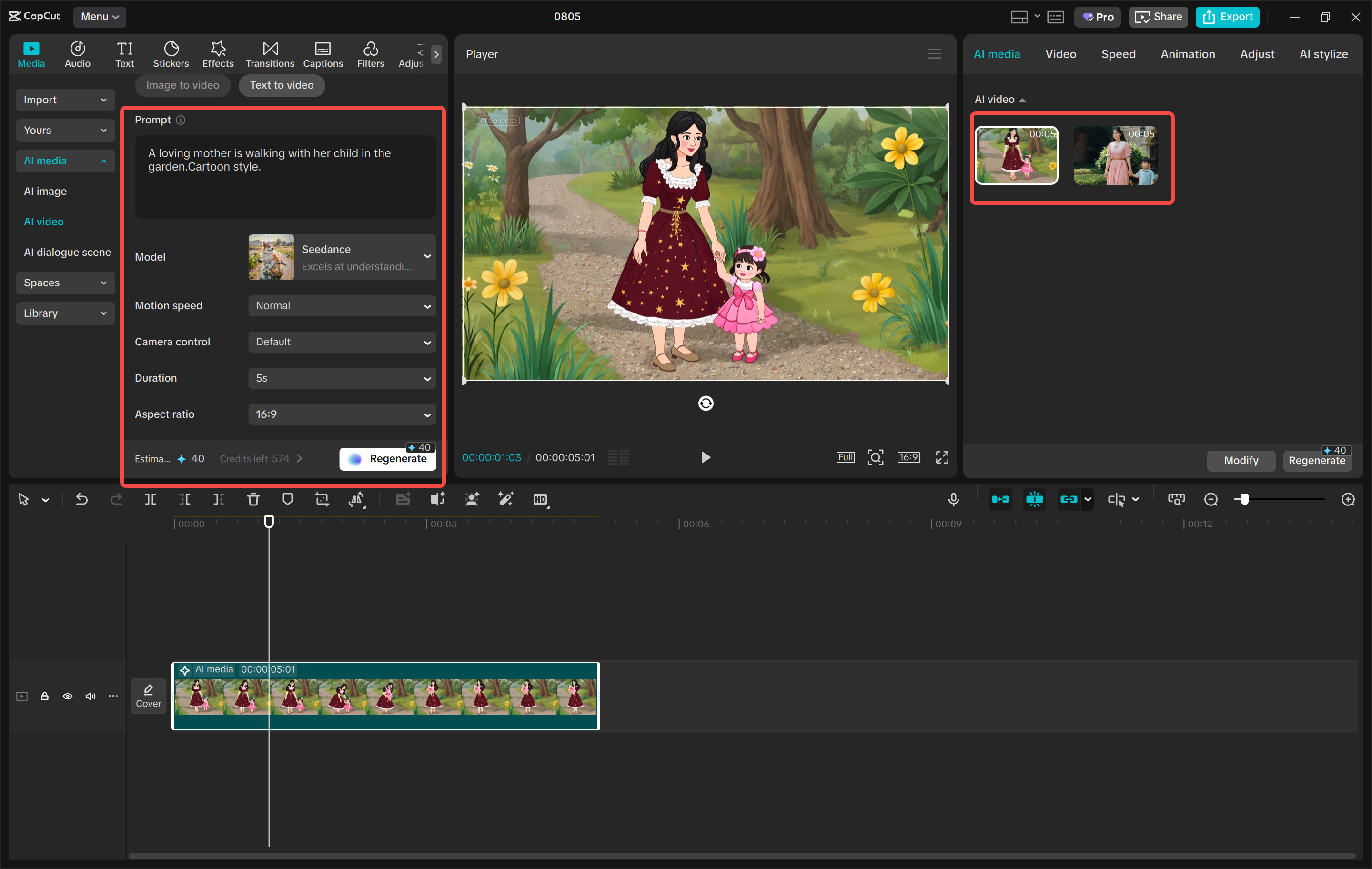Open Smart tools with the magic wand icon
The height and width of the screenshot is (869, 1372).
(x=505, y=499)
